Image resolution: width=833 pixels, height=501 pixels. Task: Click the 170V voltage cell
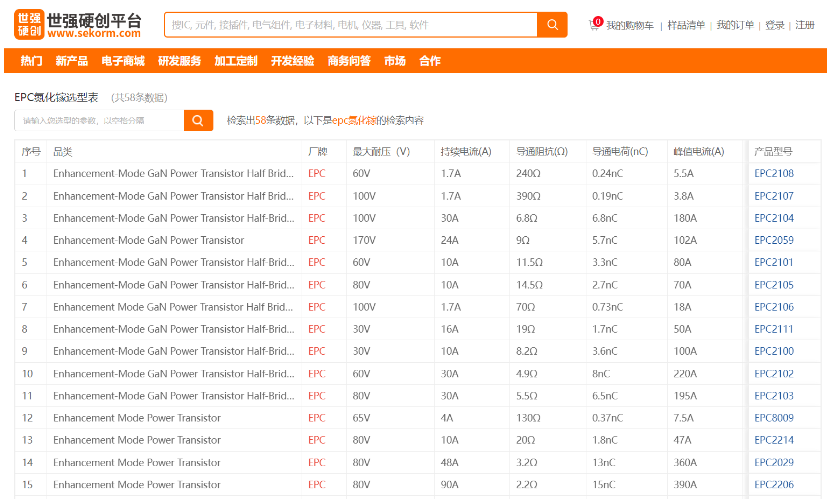[364, 240]
